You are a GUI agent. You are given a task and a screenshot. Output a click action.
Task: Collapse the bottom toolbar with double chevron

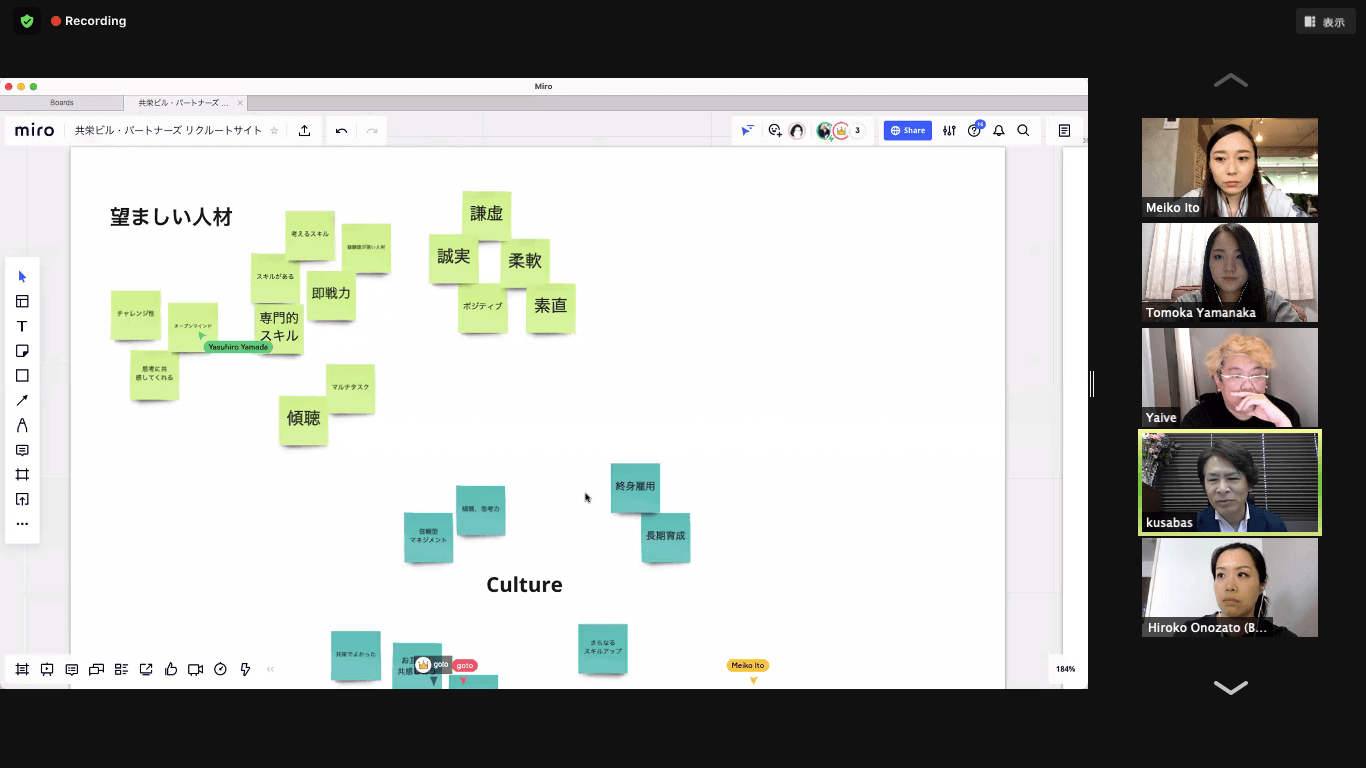[x=270, y=669]
